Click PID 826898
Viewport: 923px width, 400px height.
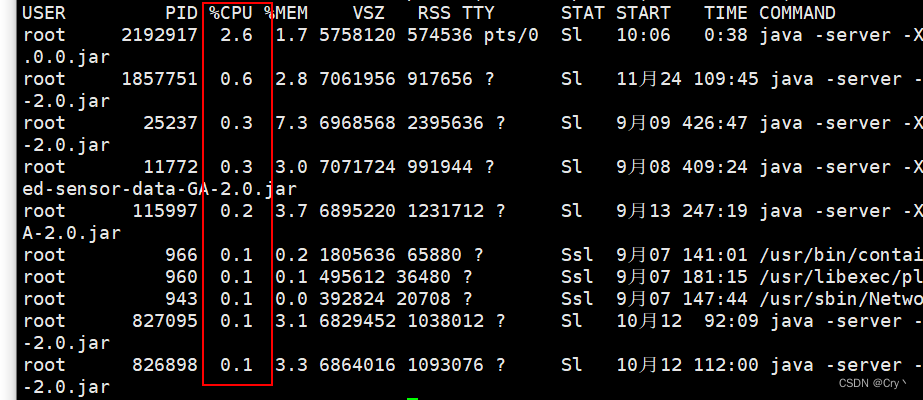pyautogui.click(x=165, y=365)
